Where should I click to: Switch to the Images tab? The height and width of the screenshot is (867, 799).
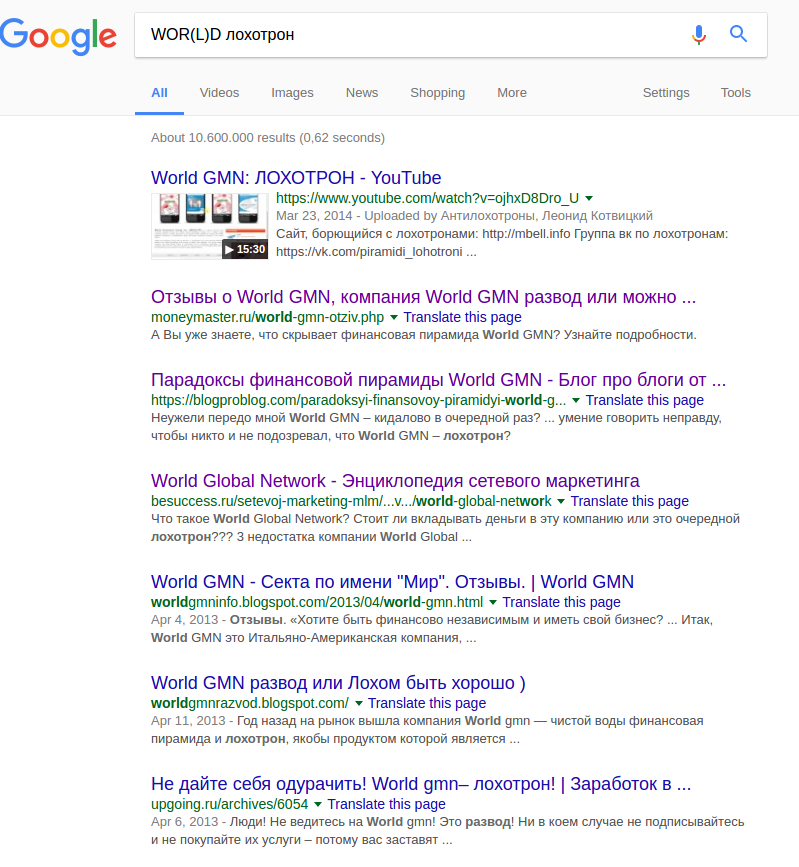coord(292,93)
